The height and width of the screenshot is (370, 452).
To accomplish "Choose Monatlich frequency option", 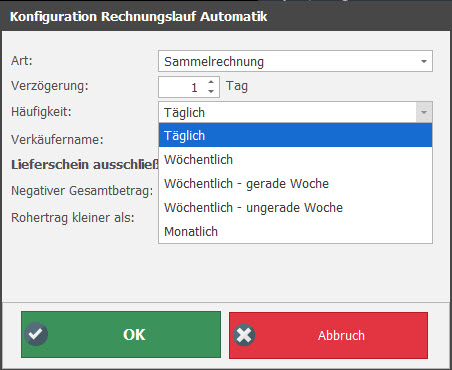I will point(295,231).
